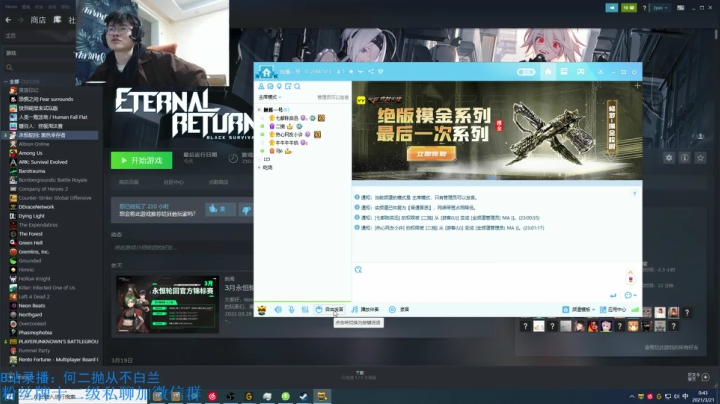Click the 播放伴奏 accompaniment button
This screenshot has width=720, height=404.
tap(365, 310)
